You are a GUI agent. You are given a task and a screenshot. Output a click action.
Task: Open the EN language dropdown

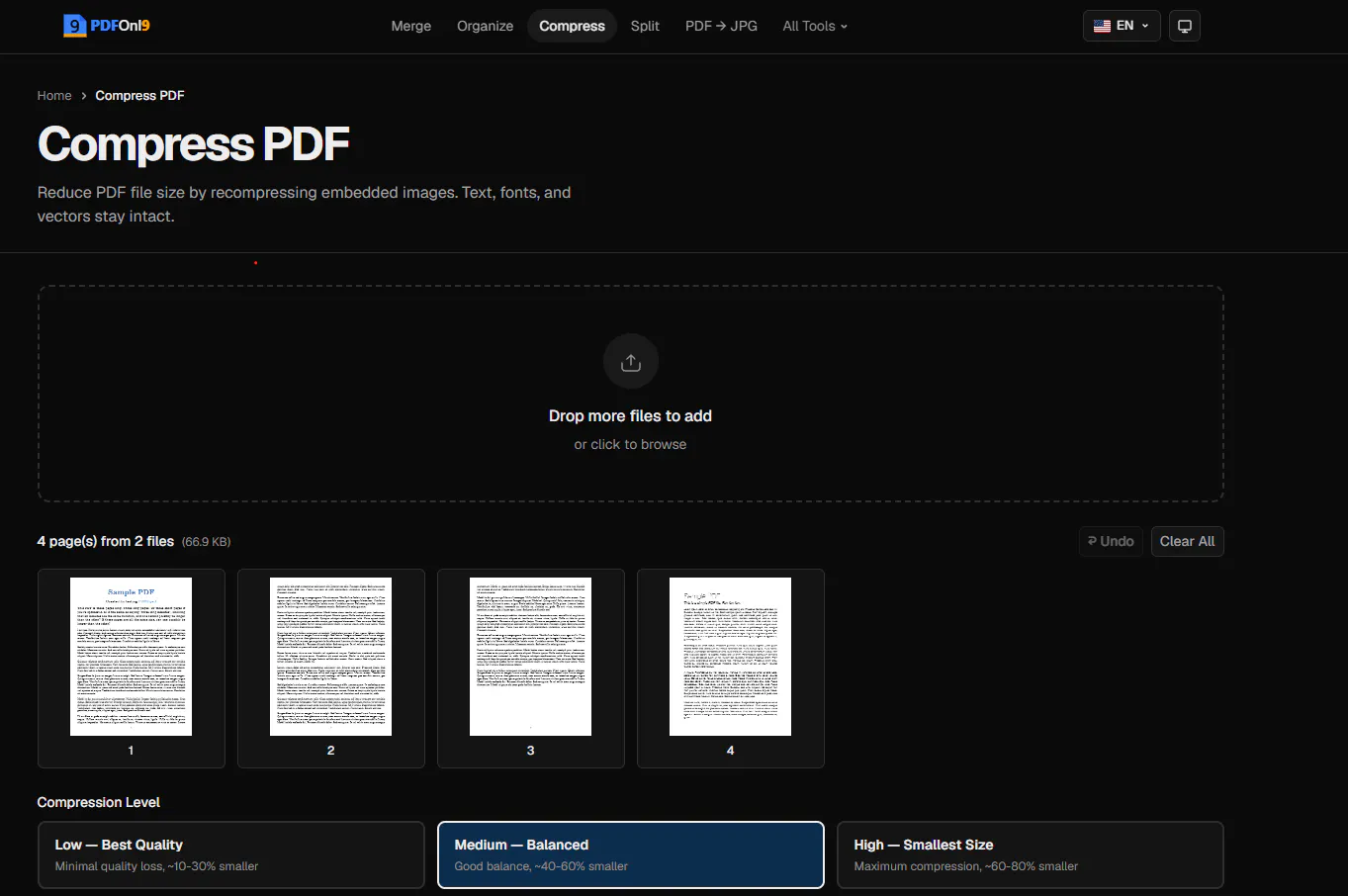tap(1122, 26)
